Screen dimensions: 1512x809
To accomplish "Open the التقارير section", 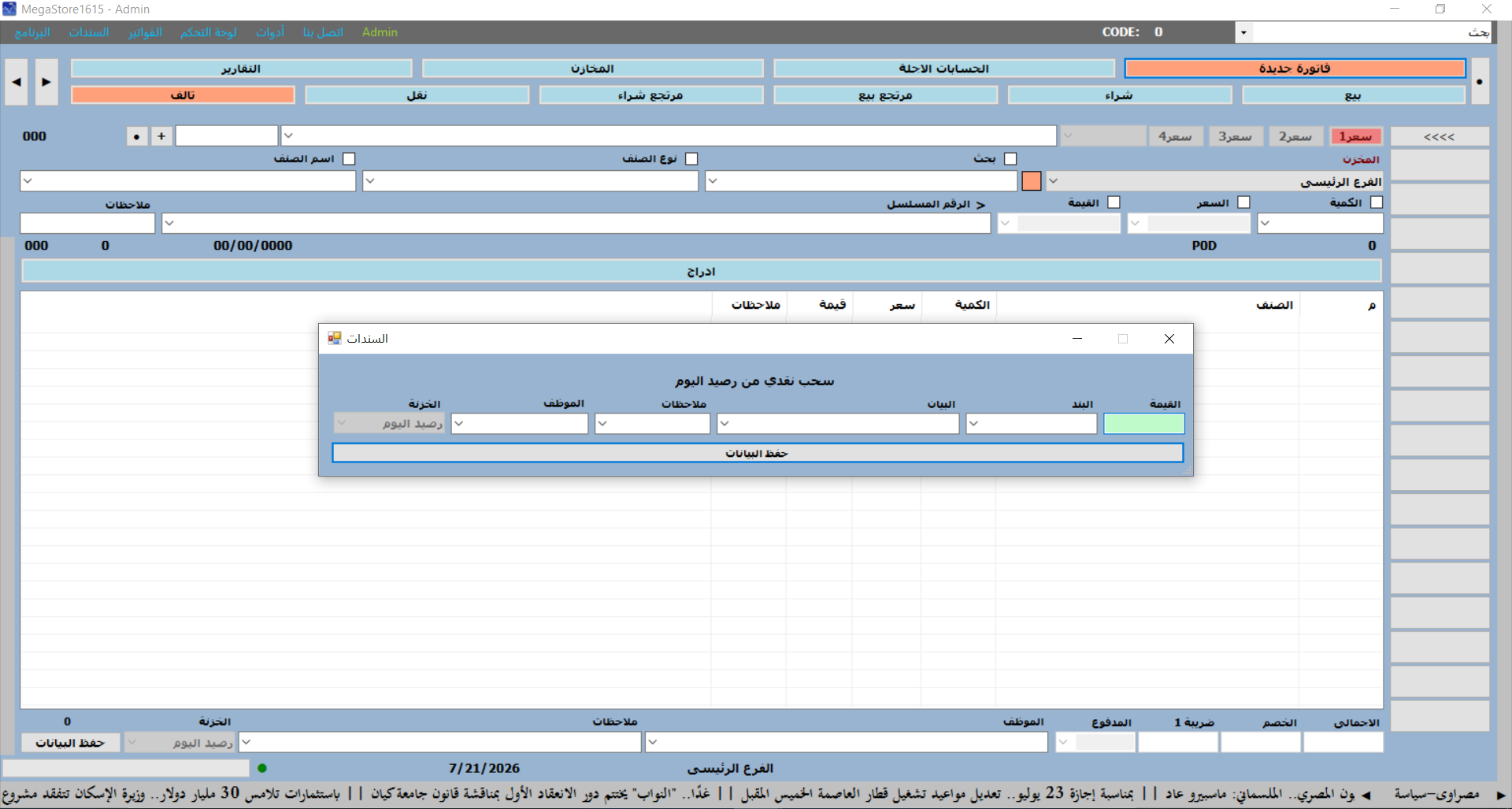I will 241,69.
